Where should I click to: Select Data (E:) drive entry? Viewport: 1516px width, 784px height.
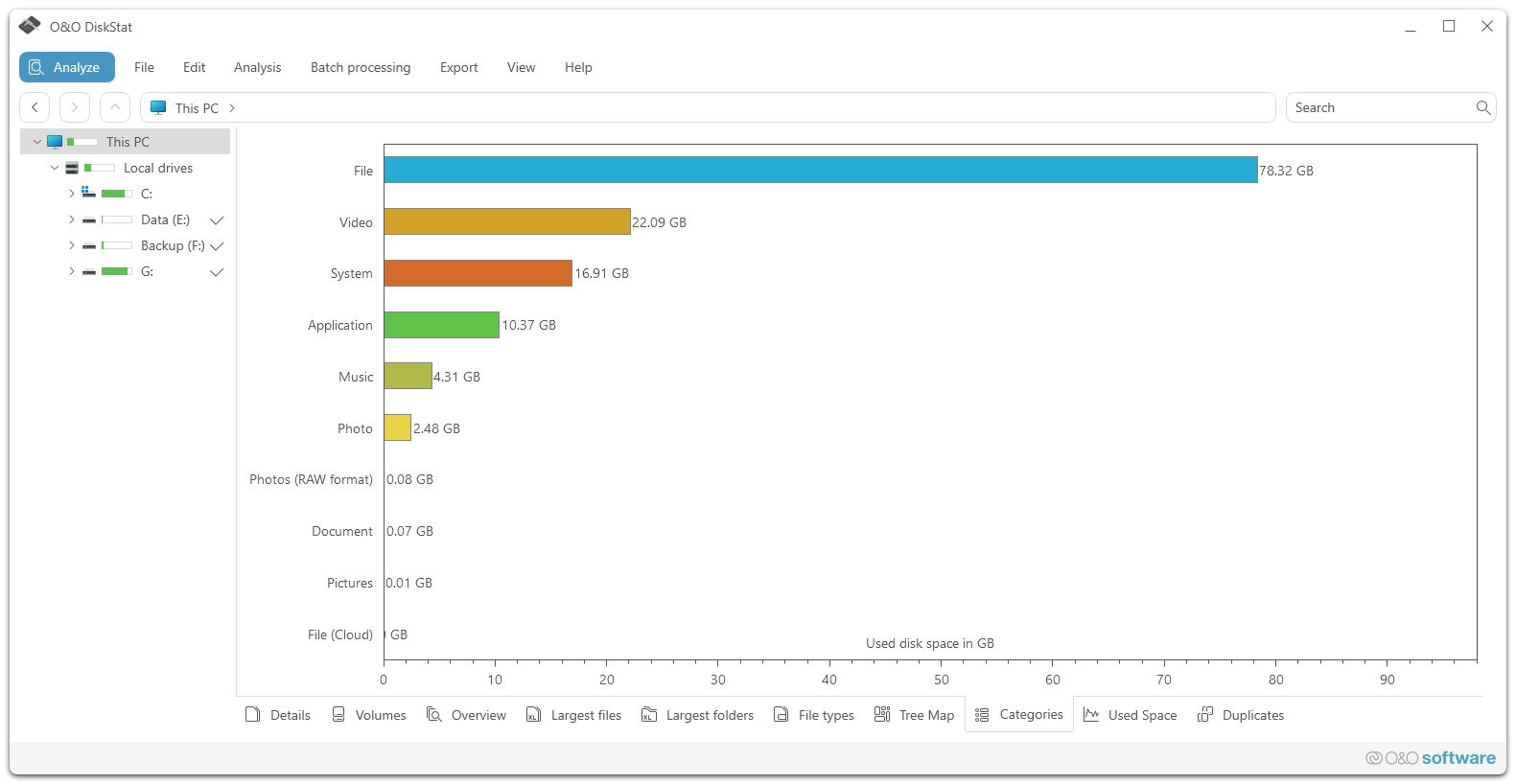click(x=165, y=219)
